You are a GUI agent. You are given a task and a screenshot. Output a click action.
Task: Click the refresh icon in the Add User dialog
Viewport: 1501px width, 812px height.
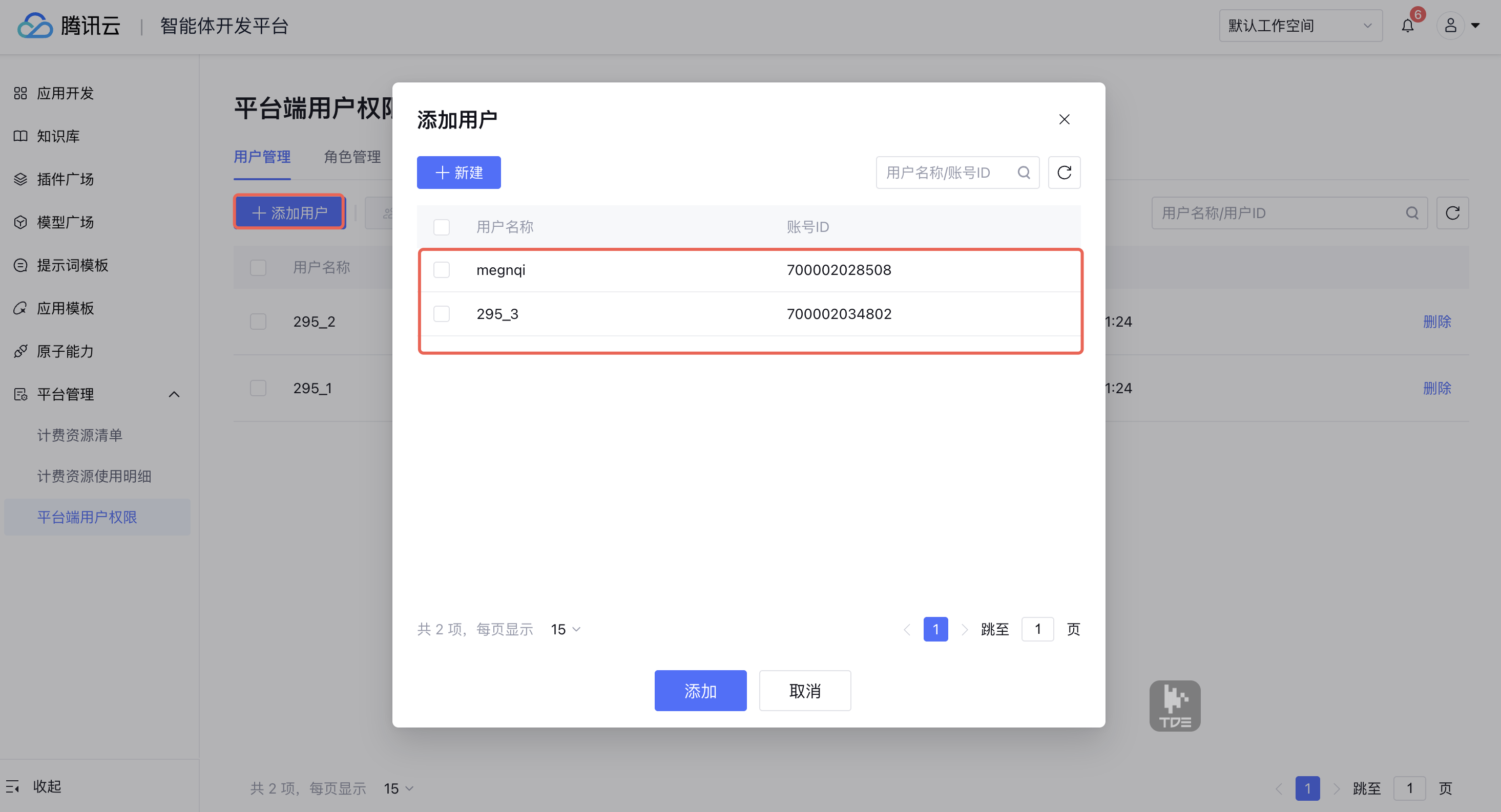[x=1064, y=173]
